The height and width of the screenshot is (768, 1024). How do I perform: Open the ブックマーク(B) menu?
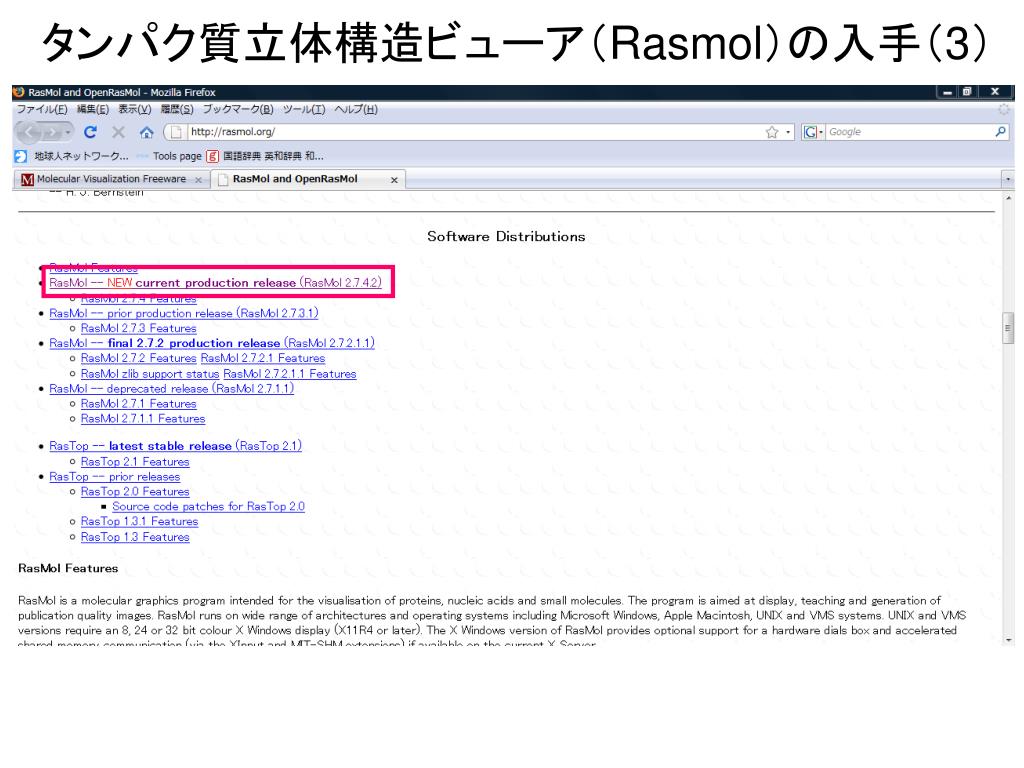pos(238,109)
